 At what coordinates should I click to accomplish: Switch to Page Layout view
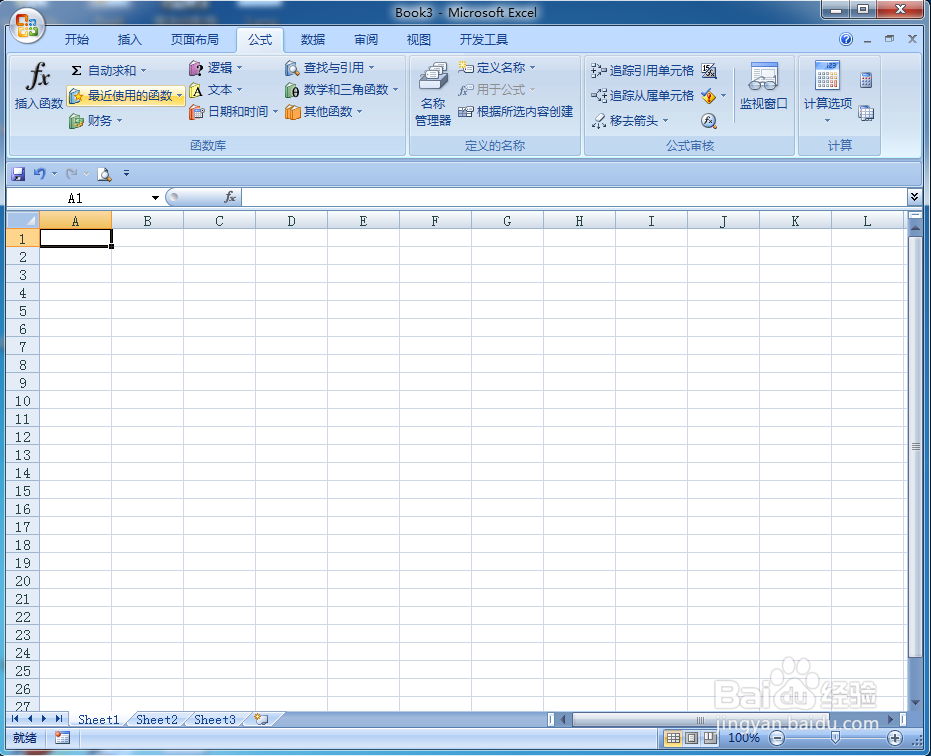tap(692, 738)
